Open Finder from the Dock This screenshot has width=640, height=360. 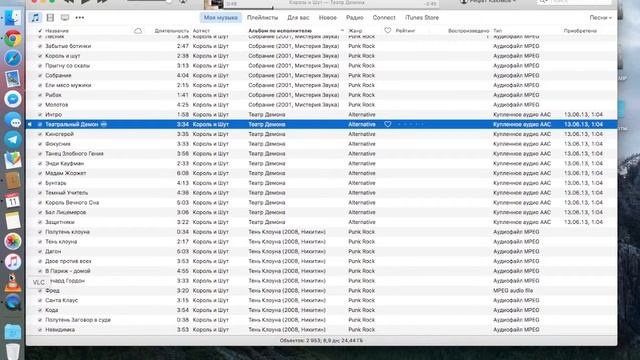point(13,17)
